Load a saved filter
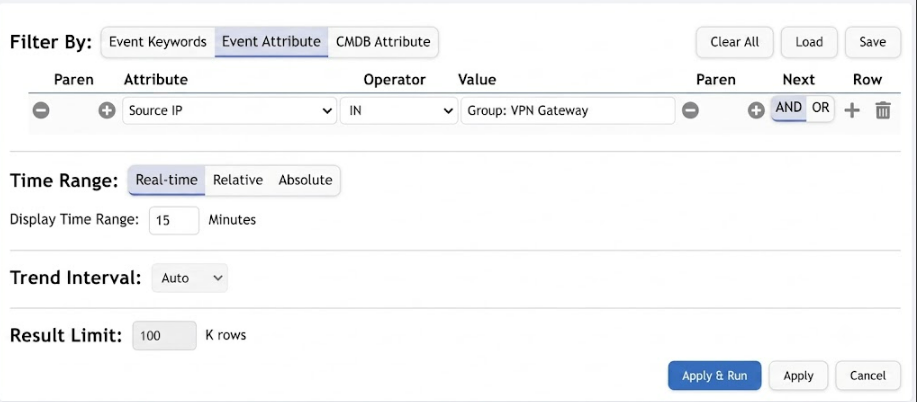 click(x=809, y=42)
